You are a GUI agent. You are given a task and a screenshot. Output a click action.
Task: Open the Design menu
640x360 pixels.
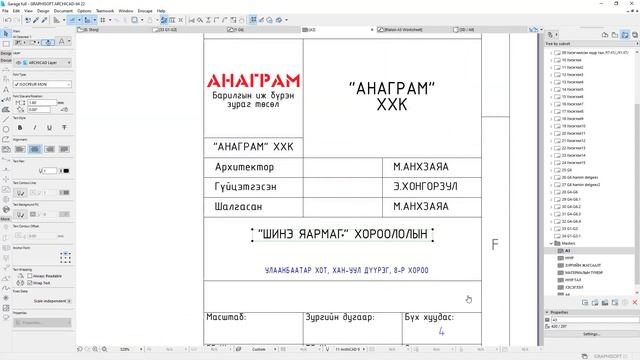point(43,11)
